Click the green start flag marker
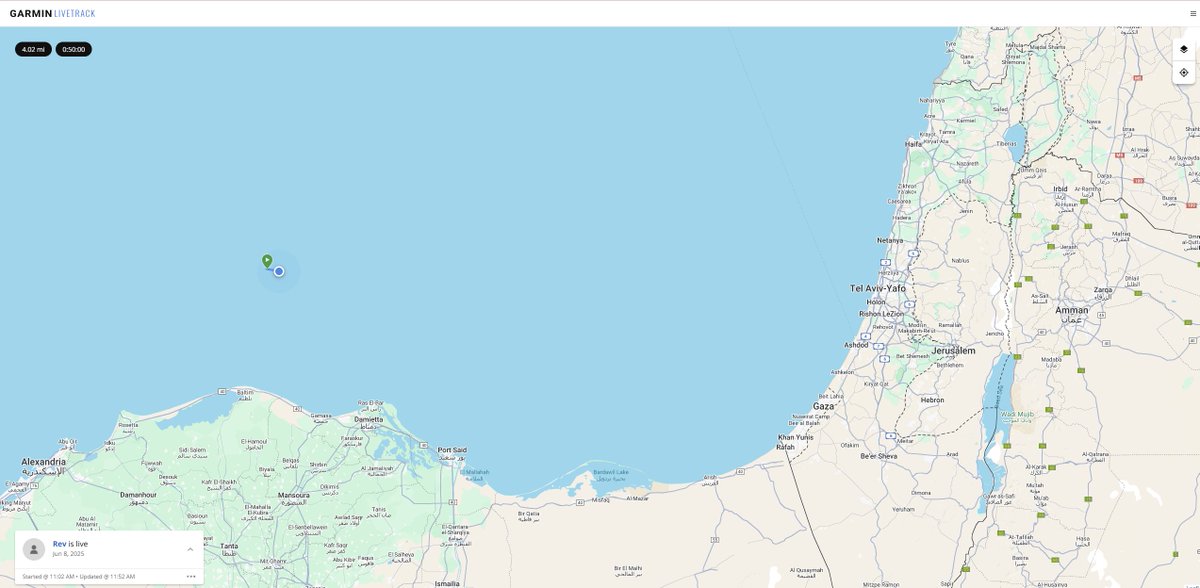1200x588 pixels. click(267, 261)
